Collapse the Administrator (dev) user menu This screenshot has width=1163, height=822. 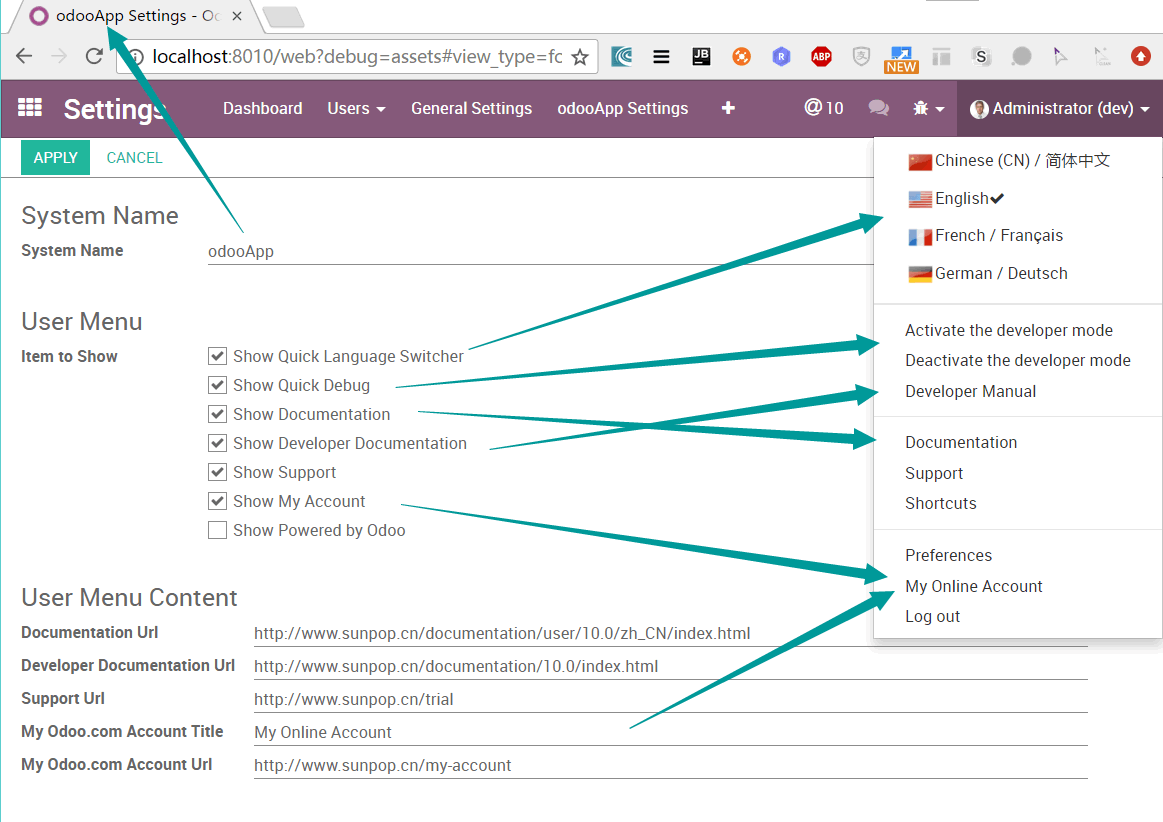(1060, 108)
